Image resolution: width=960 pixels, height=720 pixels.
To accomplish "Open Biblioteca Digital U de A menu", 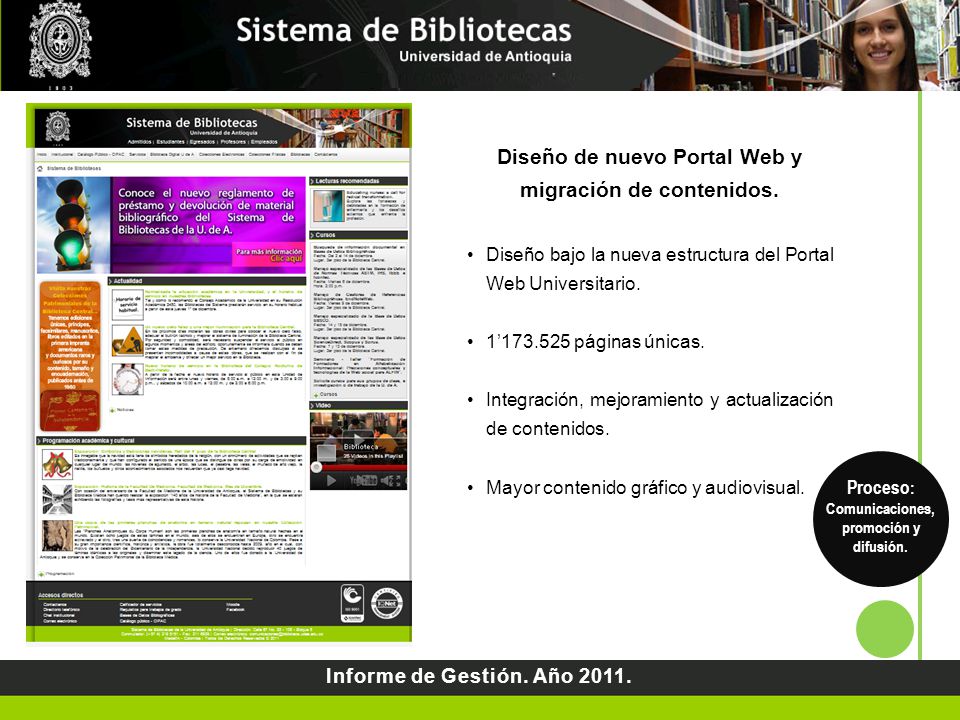I will (172, 154).
